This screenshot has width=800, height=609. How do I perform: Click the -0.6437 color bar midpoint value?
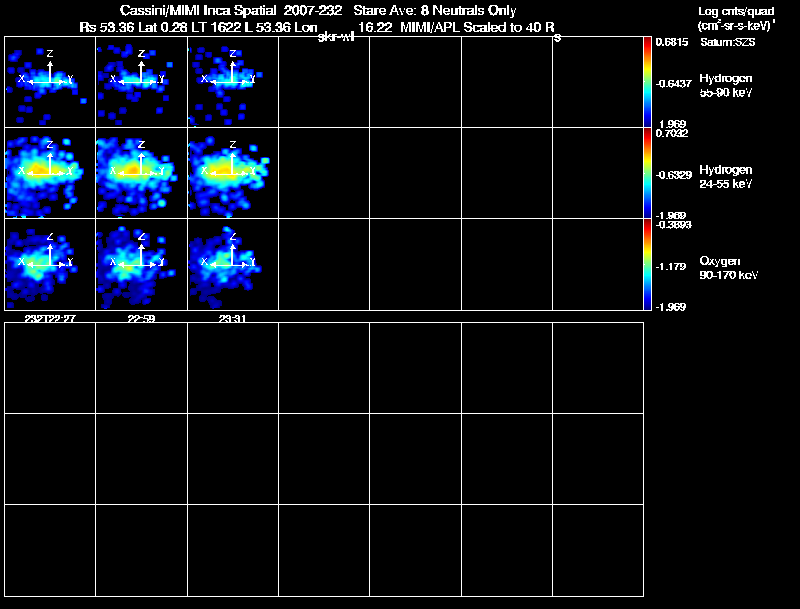(674, 83)
